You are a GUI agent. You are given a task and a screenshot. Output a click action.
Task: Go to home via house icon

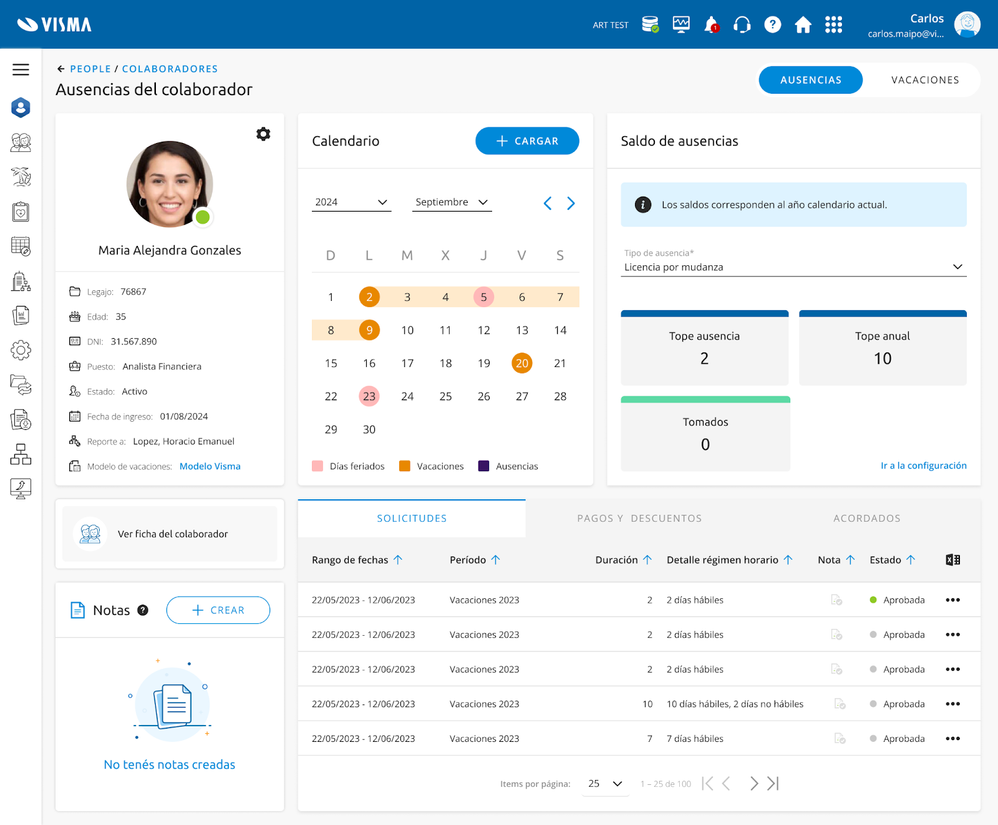(x=803, y=25)
